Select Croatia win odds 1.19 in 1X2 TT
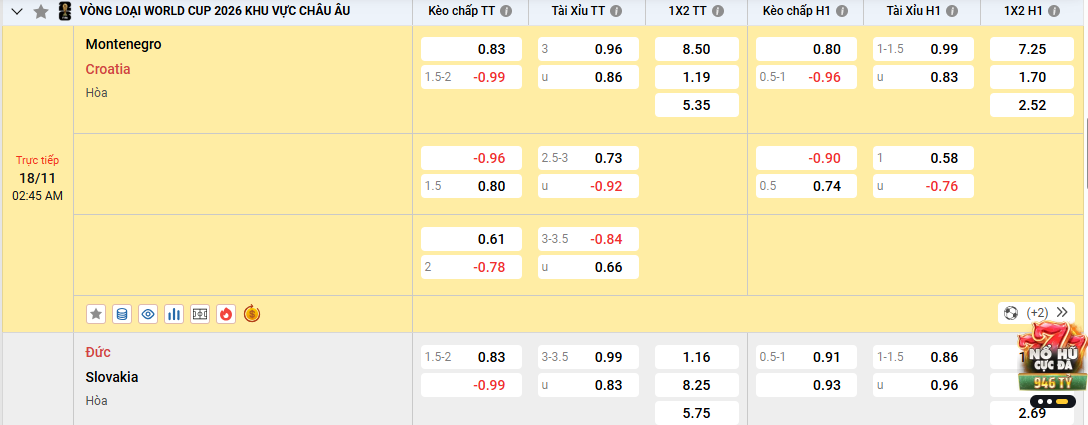 click(x=696, y=77)
